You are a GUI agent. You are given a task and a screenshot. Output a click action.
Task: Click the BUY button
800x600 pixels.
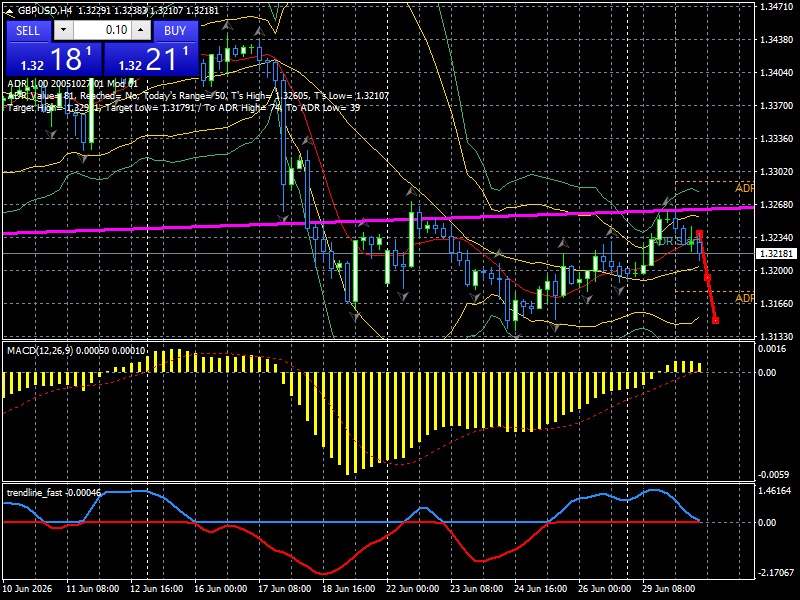(175, 31)
